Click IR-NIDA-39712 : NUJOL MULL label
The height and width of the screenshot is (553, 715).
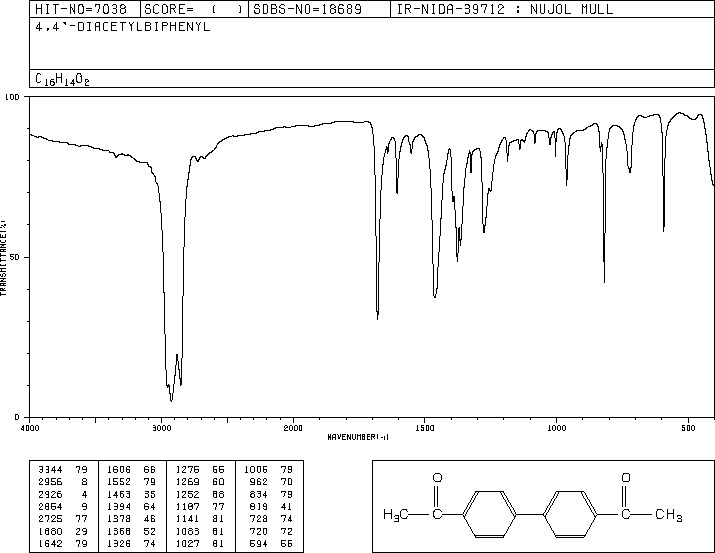click(x=505, y=10)
